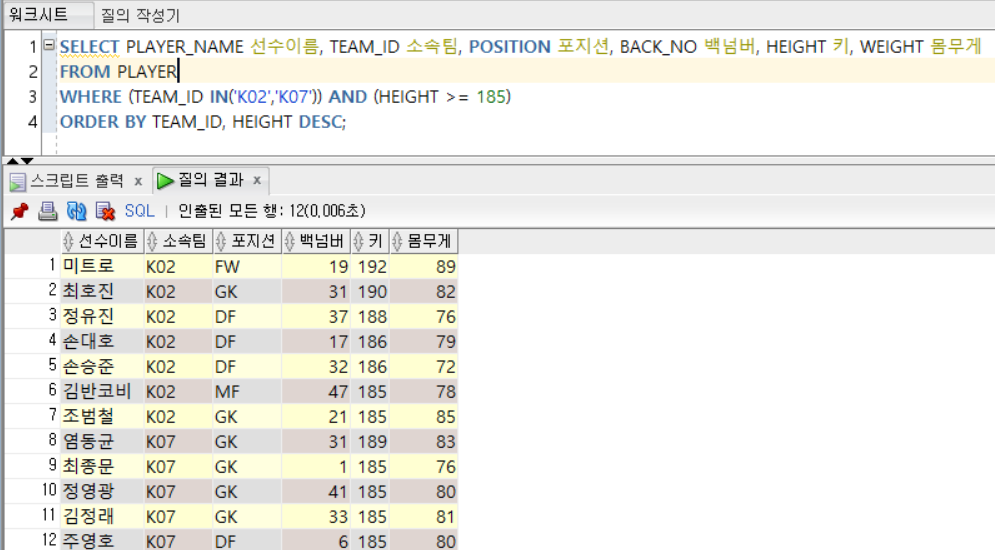Sort by 포지션 column header
This screenshot has height=550, width=995.
[247, 241]
